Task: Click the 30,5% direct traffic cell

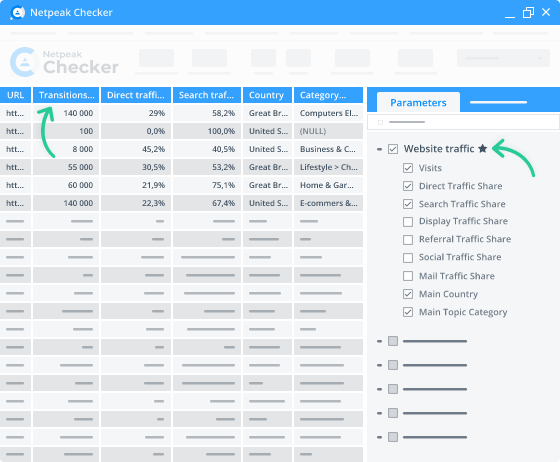Action: click(136, 167)
